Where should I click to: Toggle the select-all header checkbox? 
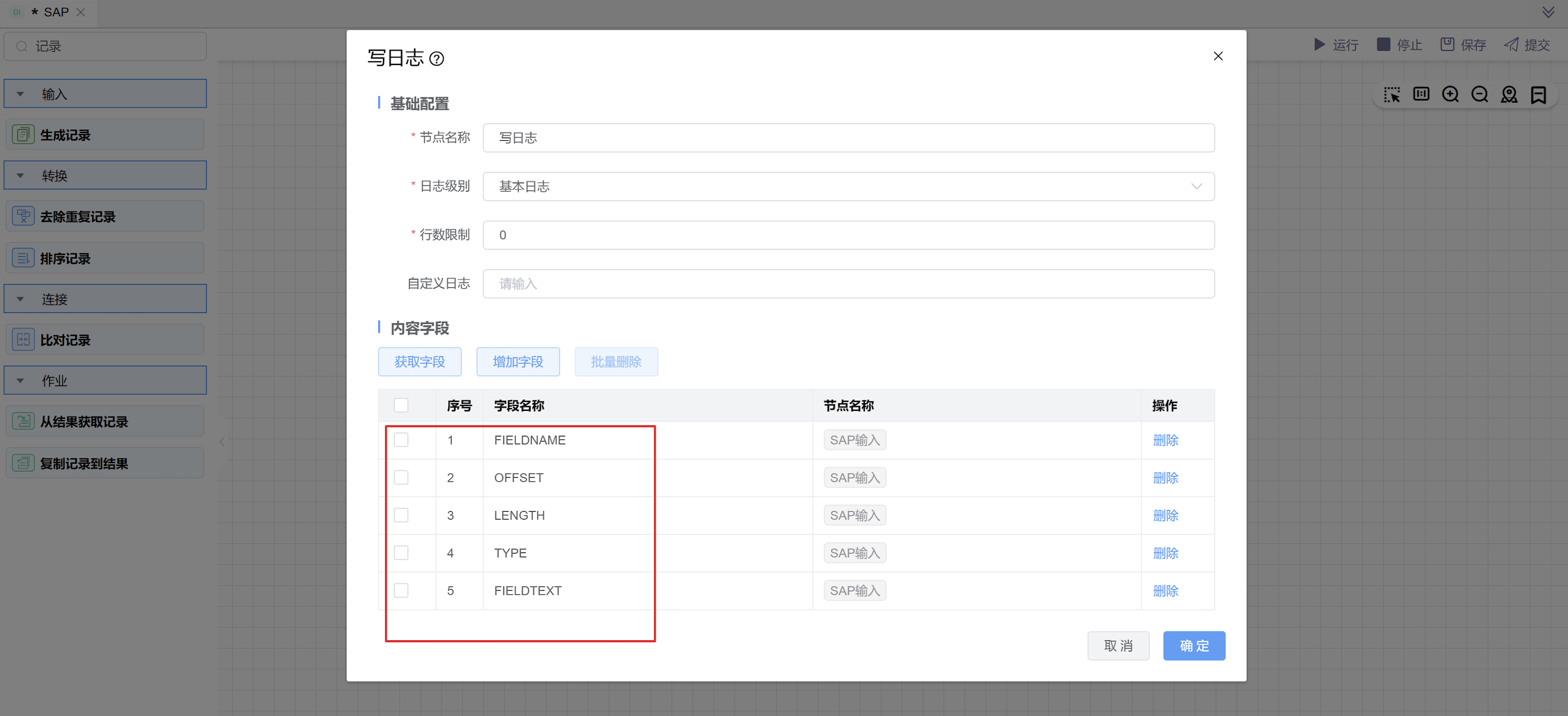[x=401, y=405]
